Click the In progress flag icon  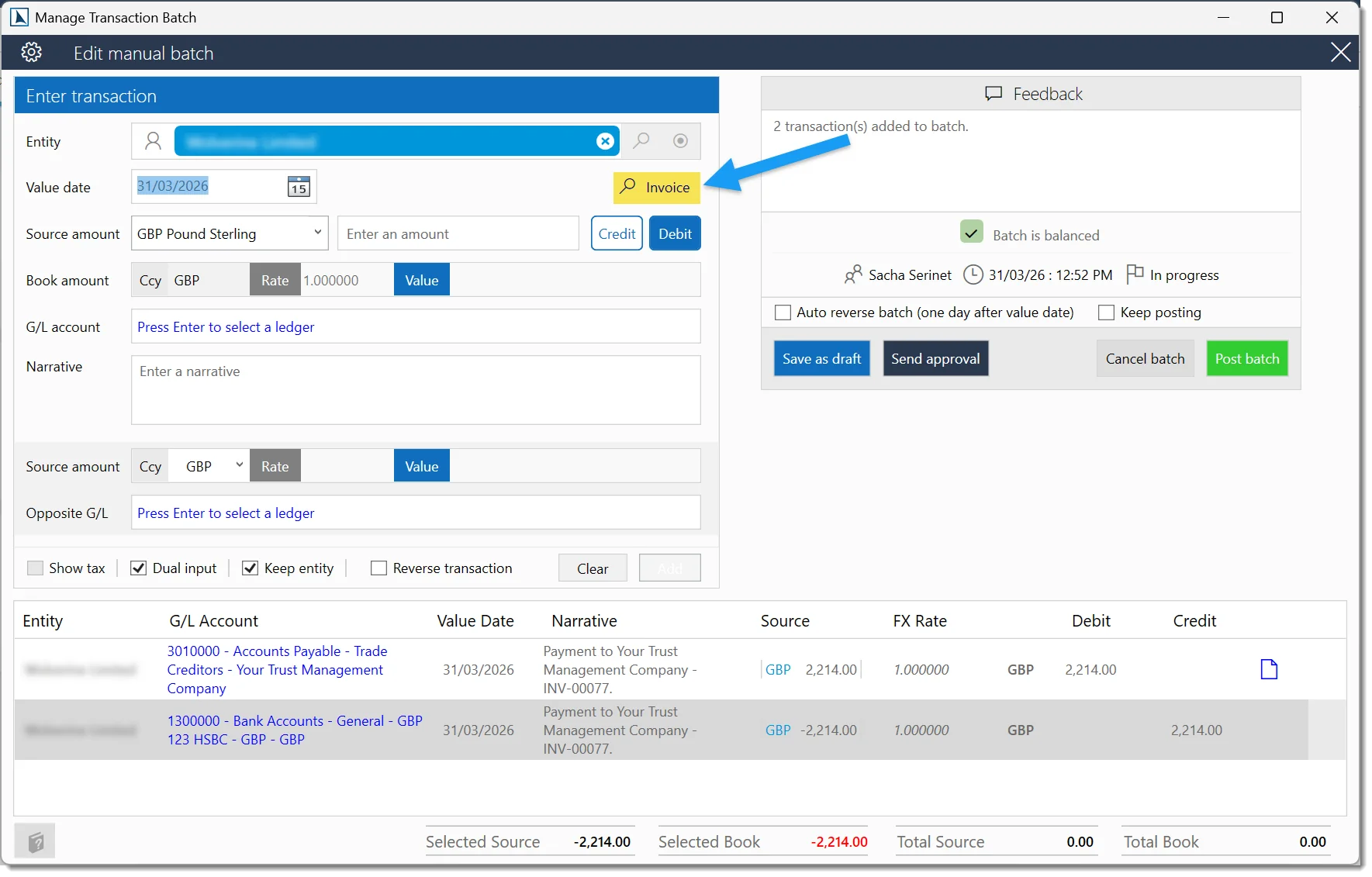[1135, 274]
